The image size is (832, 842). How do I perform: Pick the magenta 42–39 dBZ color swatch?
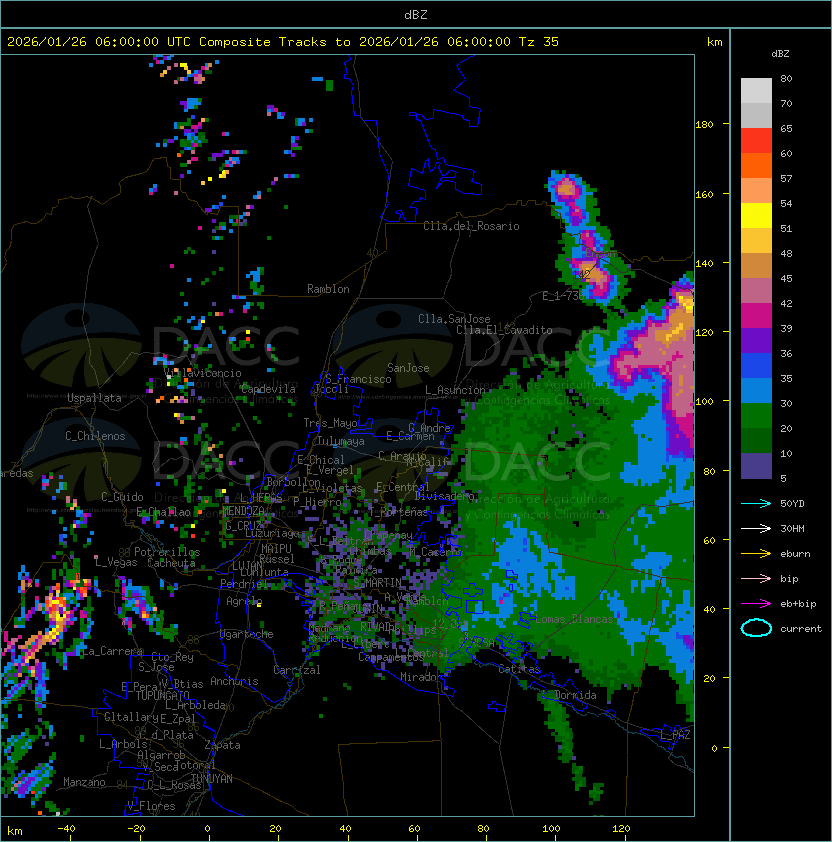(x=756, y=316)
